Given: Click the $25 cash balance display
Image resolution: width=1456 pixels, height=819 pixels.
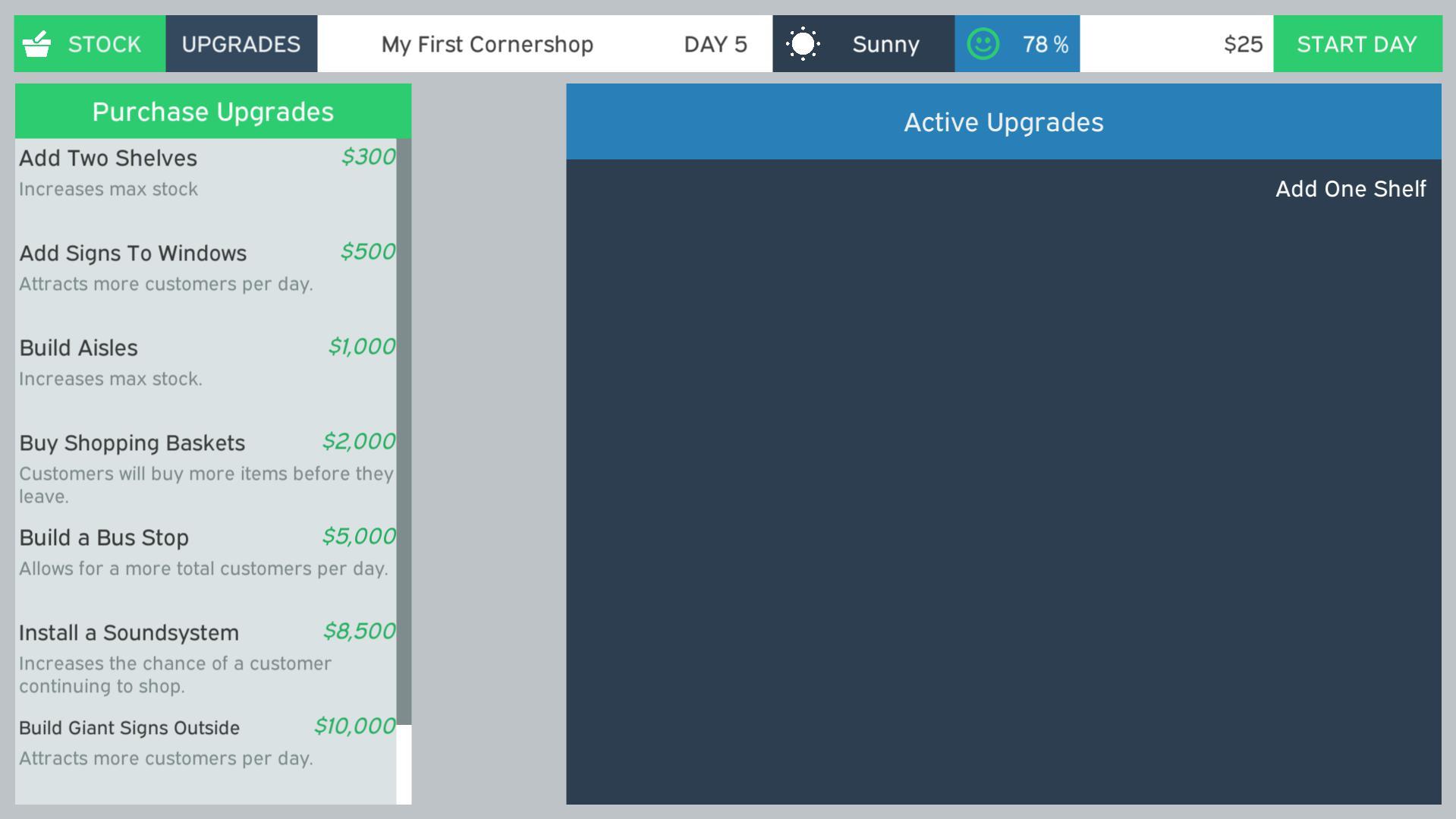Looking at the screenshot, I should [x=1243, y=44].
